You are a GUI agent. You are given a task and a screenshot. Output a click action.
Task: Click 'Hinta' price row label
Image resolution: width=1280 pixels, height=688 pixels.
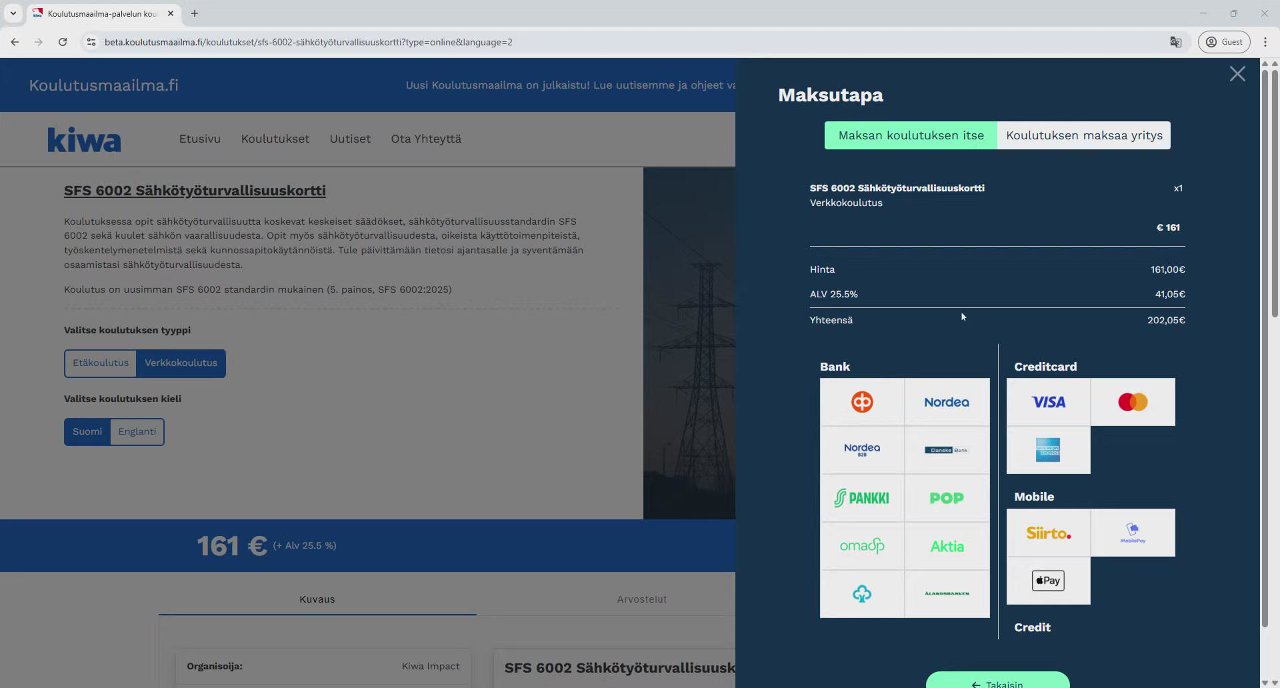point(822,269)
